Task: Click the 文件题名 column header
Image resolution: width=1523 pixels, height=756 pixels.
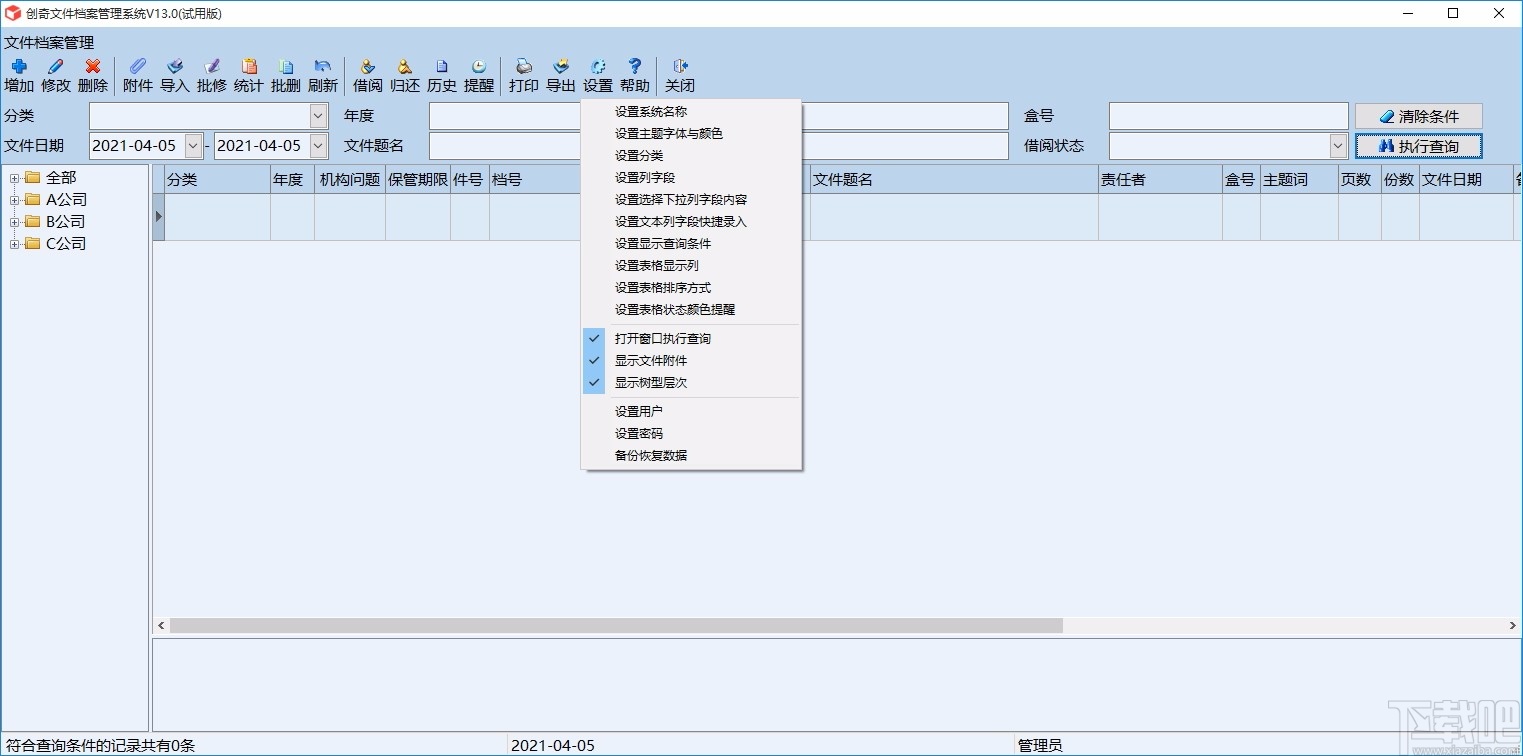Action: click(954, 180)
